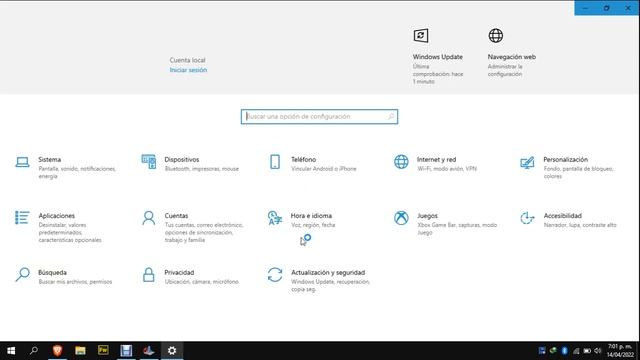Screen dimensions: 640x360
Task: Close the Configuración window
Action: pos(628,8)
